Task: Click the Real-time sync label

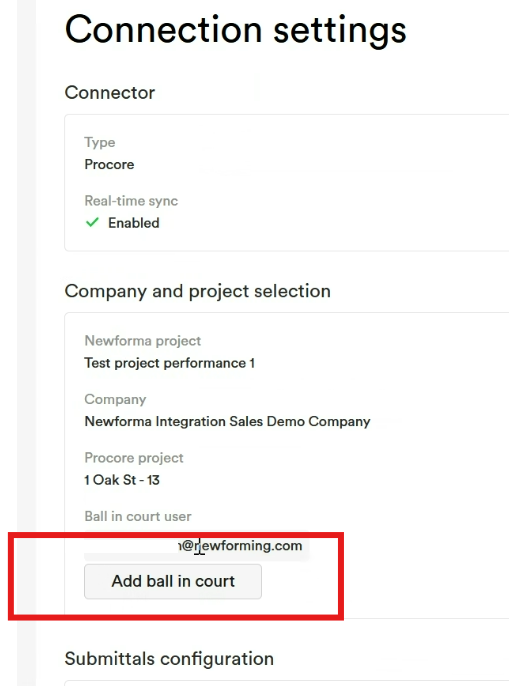Action: coord(131,201)
